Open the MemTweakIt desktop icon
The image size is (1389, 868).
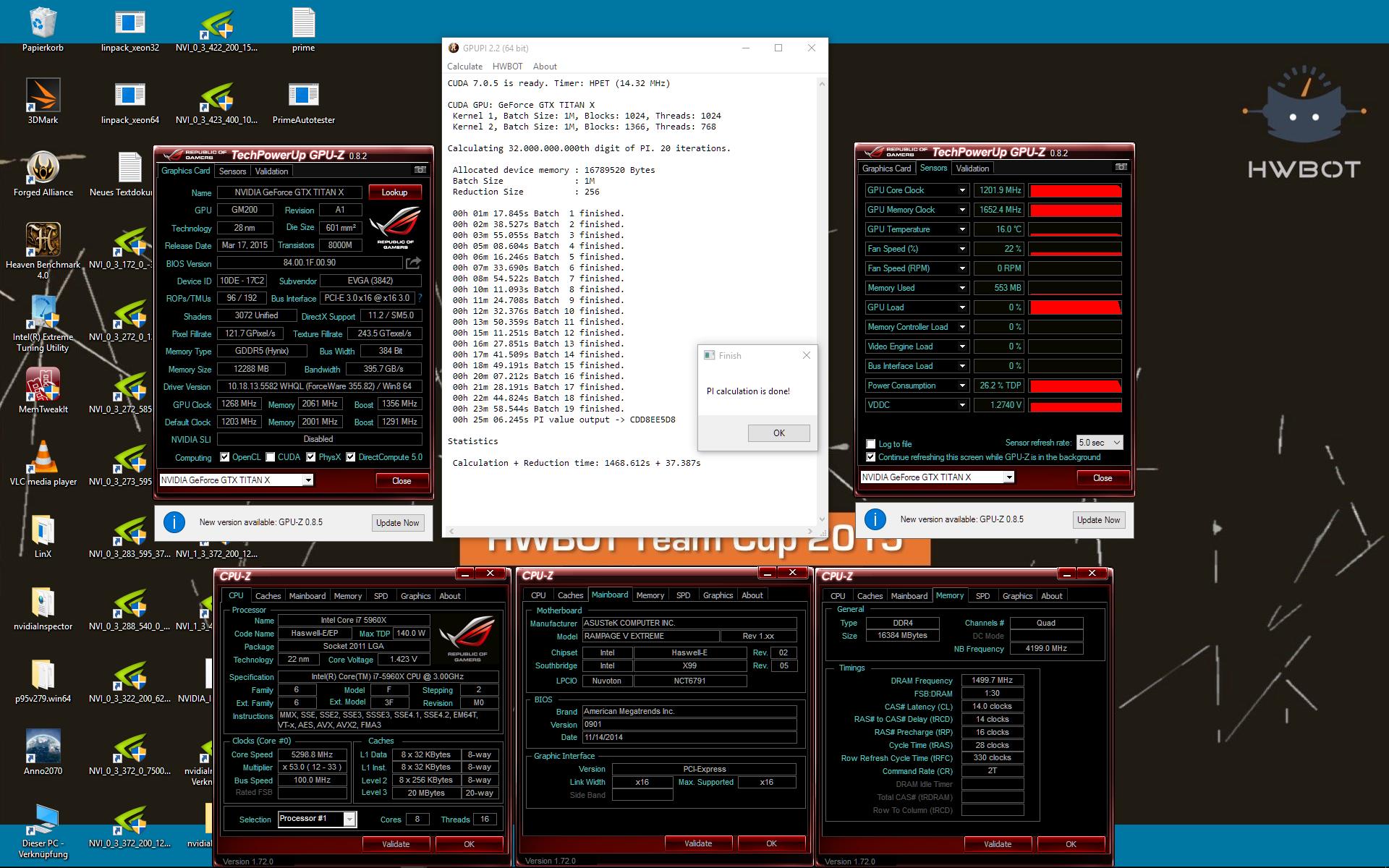click(x=43, y=391)
